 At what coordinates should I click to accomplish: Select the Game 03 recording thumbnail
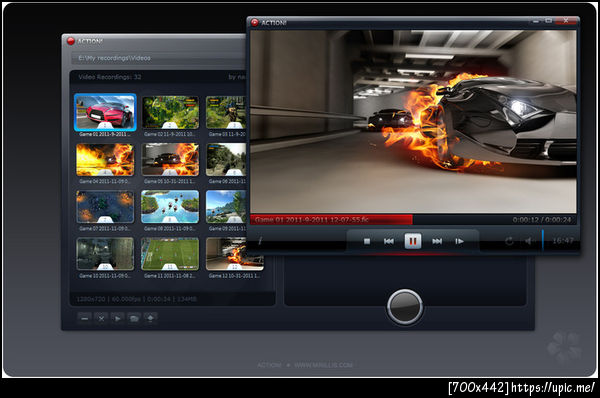click(x=226, y=112)
